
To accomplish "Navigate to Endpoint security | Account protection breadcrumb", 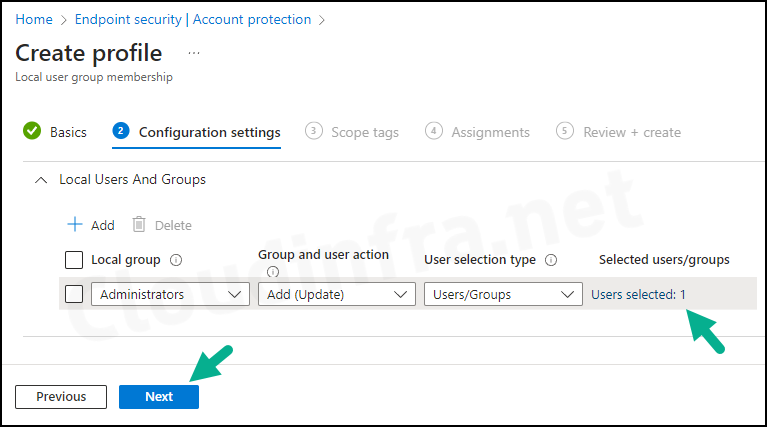I will (193, 20).
